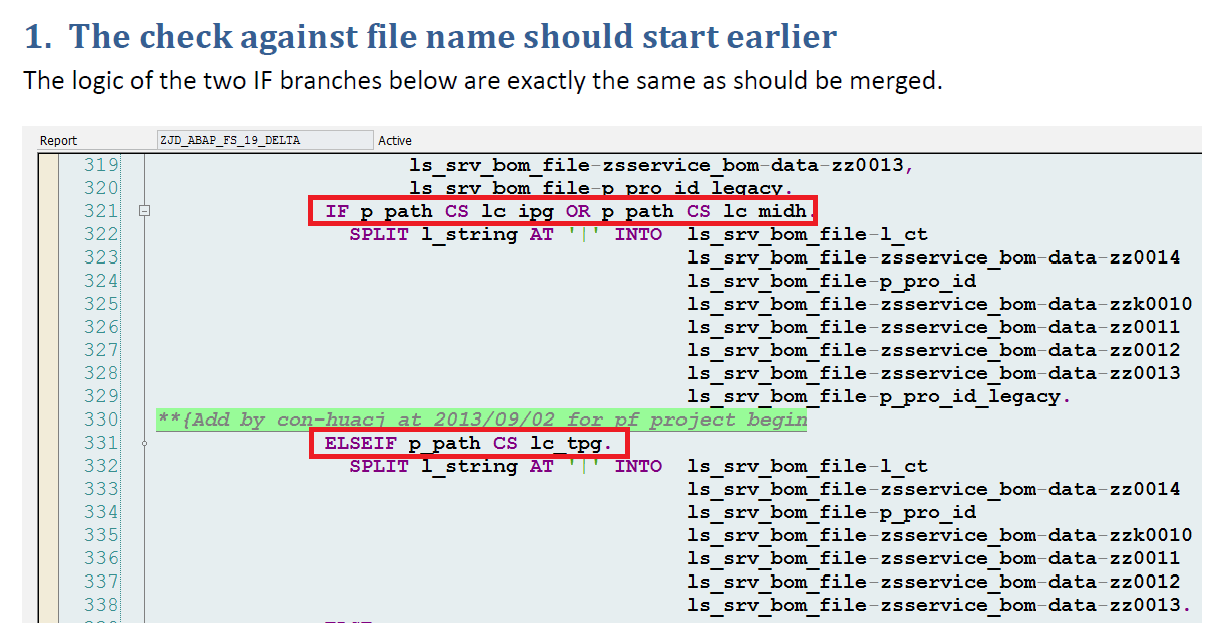Screen dimensions: 1226x640
Task: Select line number 331
Action: pyautogui.click(x=101, y=443)
